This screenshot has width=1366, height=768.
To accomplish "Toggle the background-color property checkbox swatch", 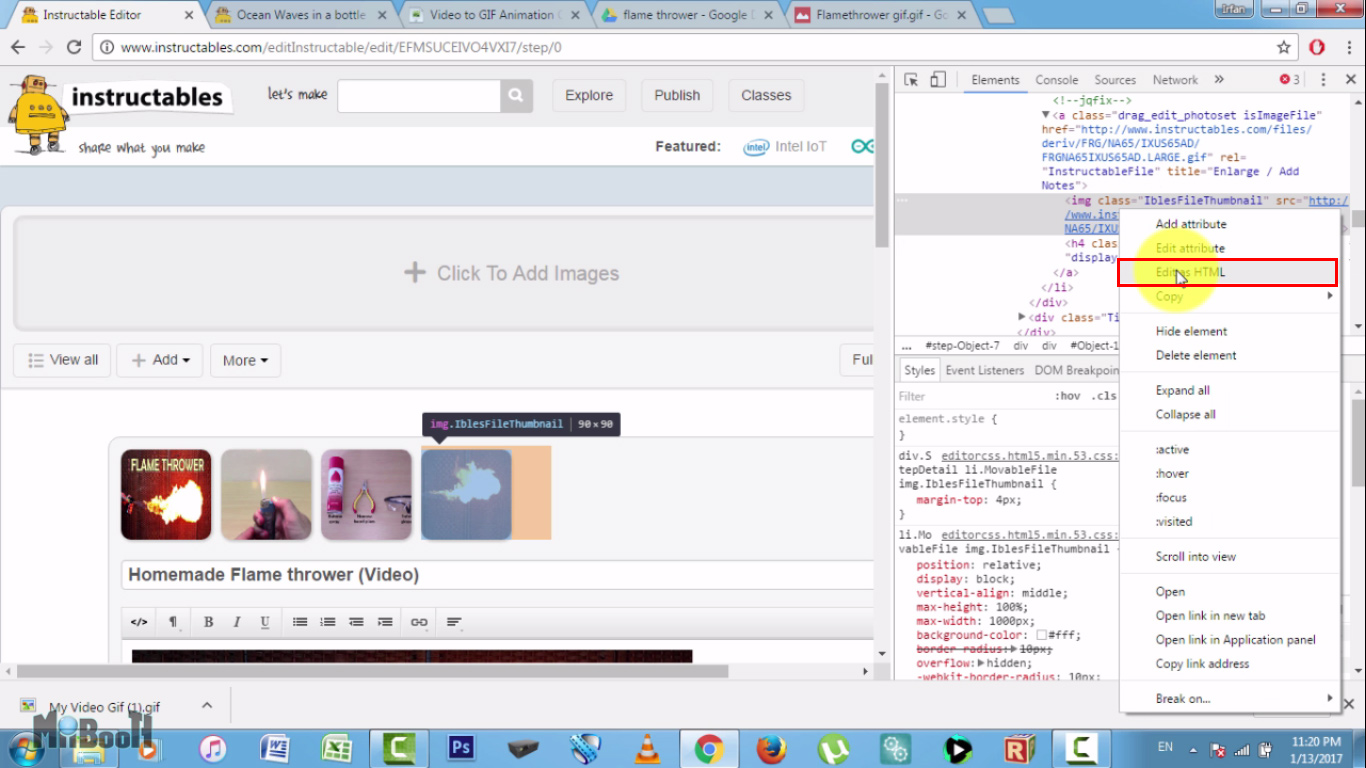I will tap(1041, 635).
